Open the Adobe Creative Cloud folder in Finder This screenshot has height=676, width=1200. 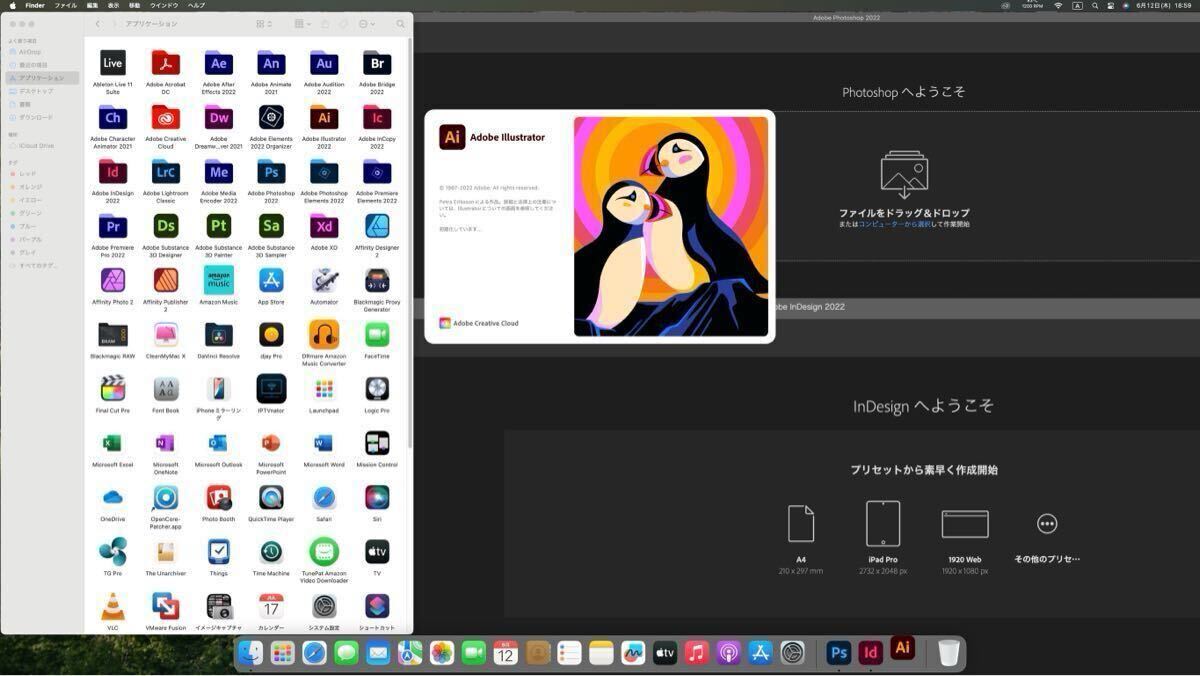[165, 118]
